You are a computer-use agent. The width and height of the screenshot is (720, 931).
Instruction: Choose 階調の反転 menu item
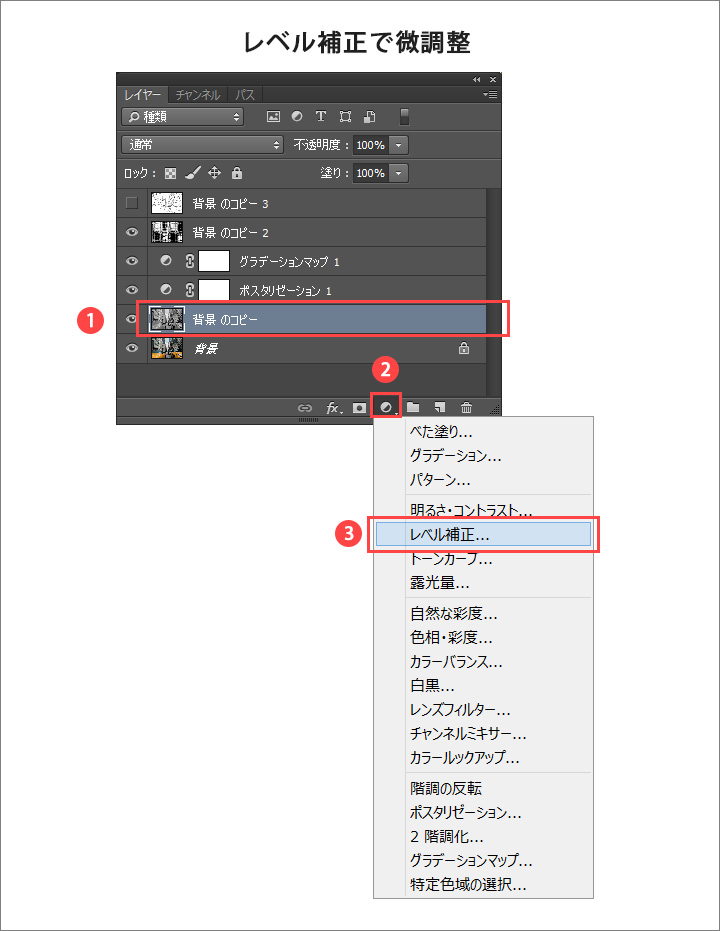(x=483, y=788)
